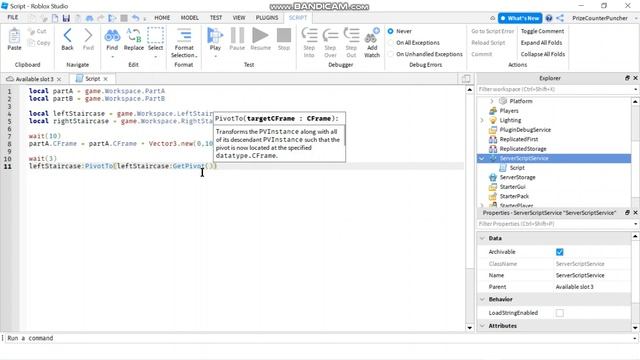Click the Copy icon in Clipboard group
The height and width of the screenshot is (360, 640).
(31, 42)
